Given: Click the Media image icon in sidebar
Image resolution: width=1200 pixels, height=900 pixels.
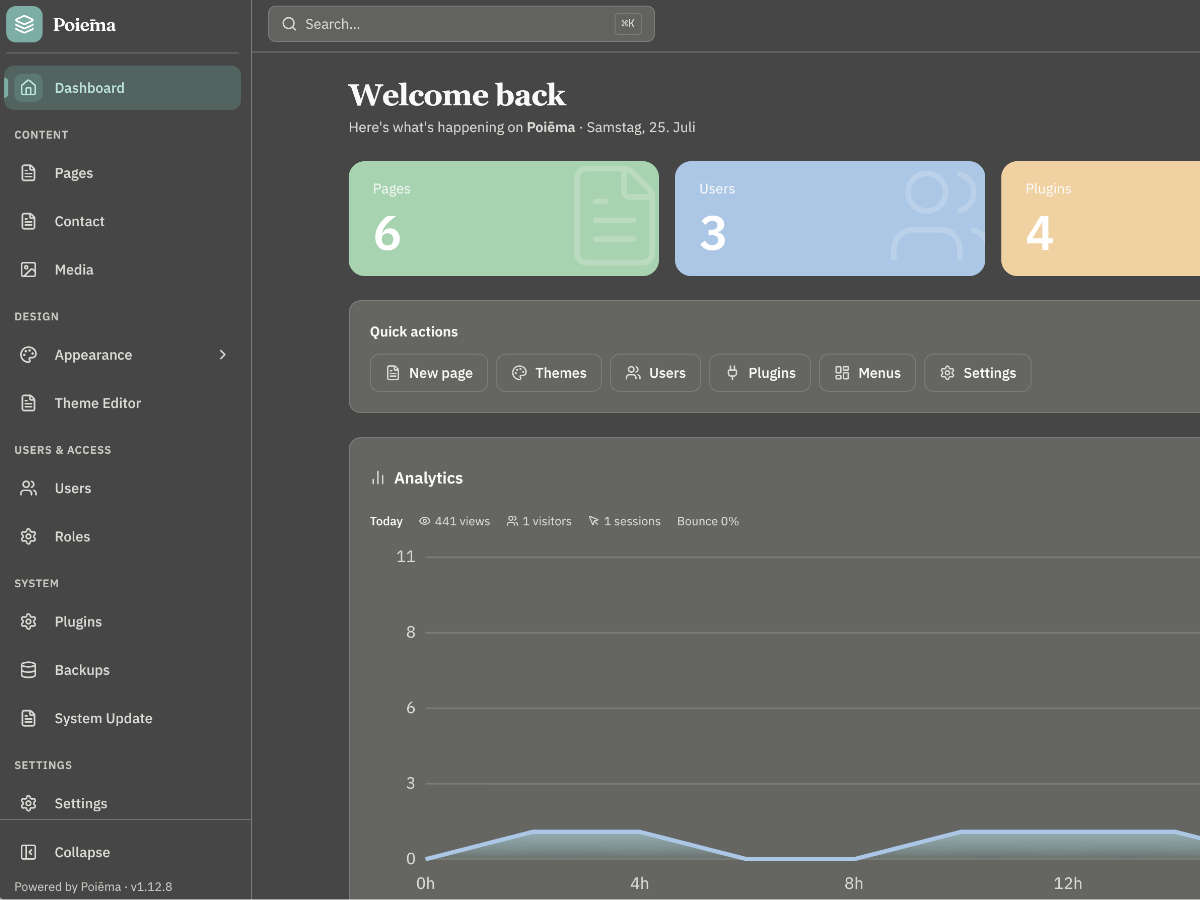Looking at the screenshot, I should point(29,269).
